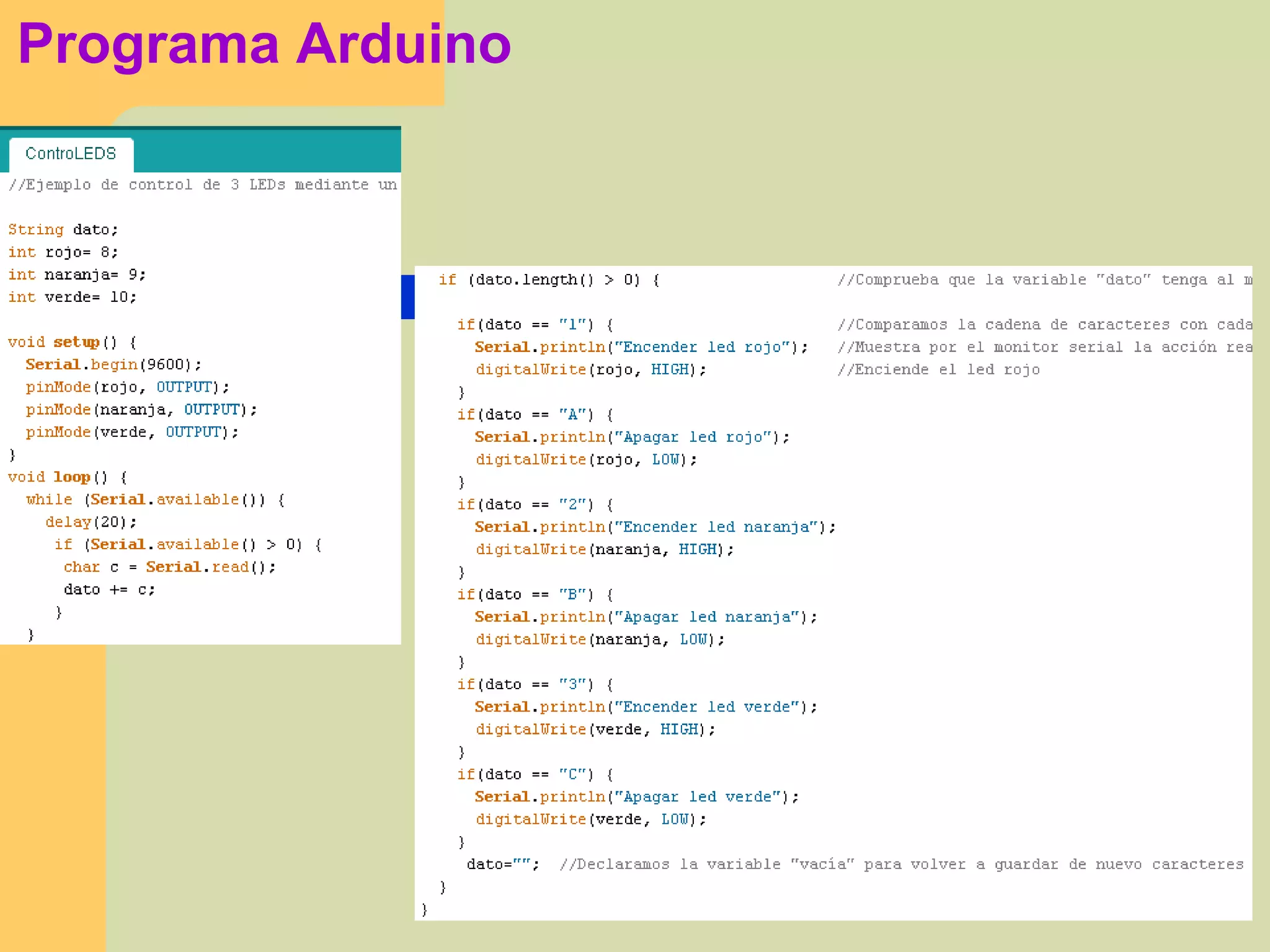Click the '//Muestra por el monitor serial' comment
This screenshot has width=1270, height=952.
tap(1045, 347)
